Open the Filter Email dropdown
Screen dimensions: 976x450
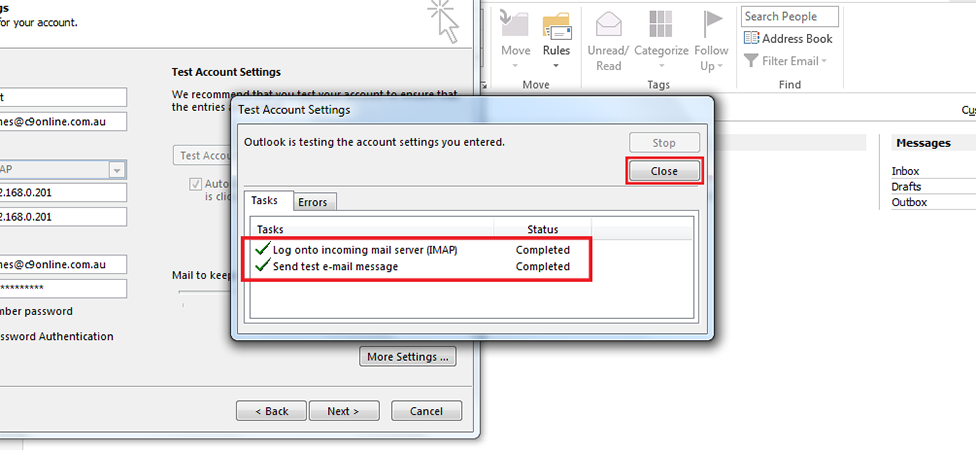tap(786, 61)
